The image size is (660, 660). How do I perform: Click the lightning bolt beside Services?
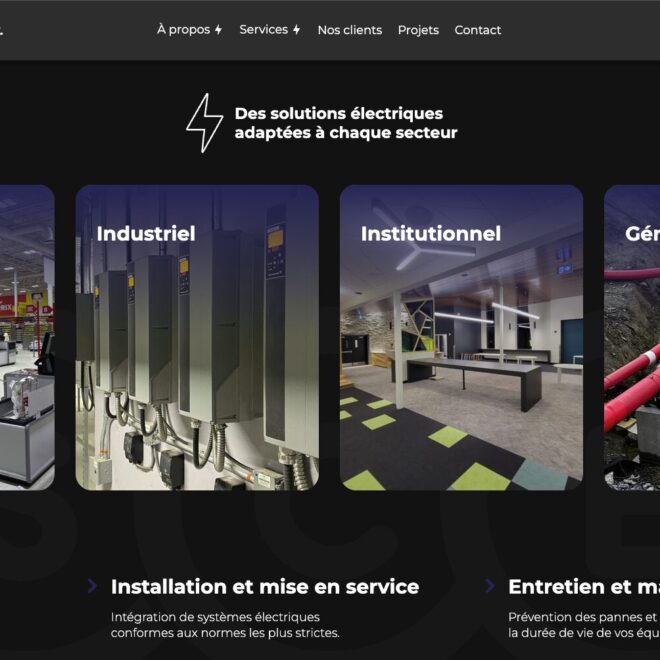point(296,30)
